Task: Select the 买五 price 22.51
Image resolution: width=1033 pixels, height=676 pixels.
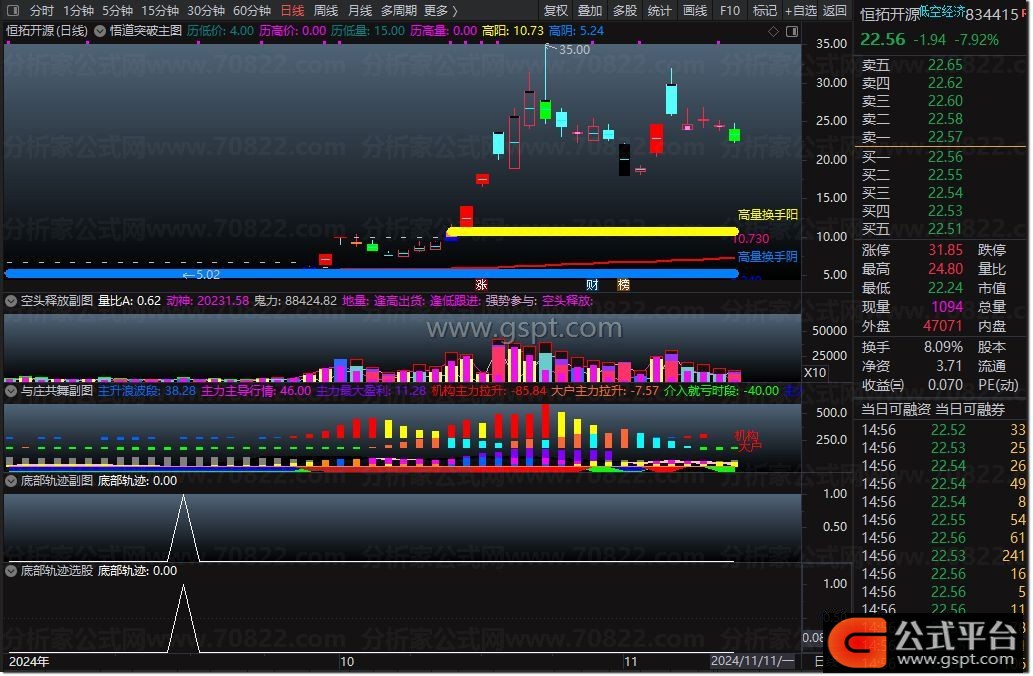Action: [945, 229]
